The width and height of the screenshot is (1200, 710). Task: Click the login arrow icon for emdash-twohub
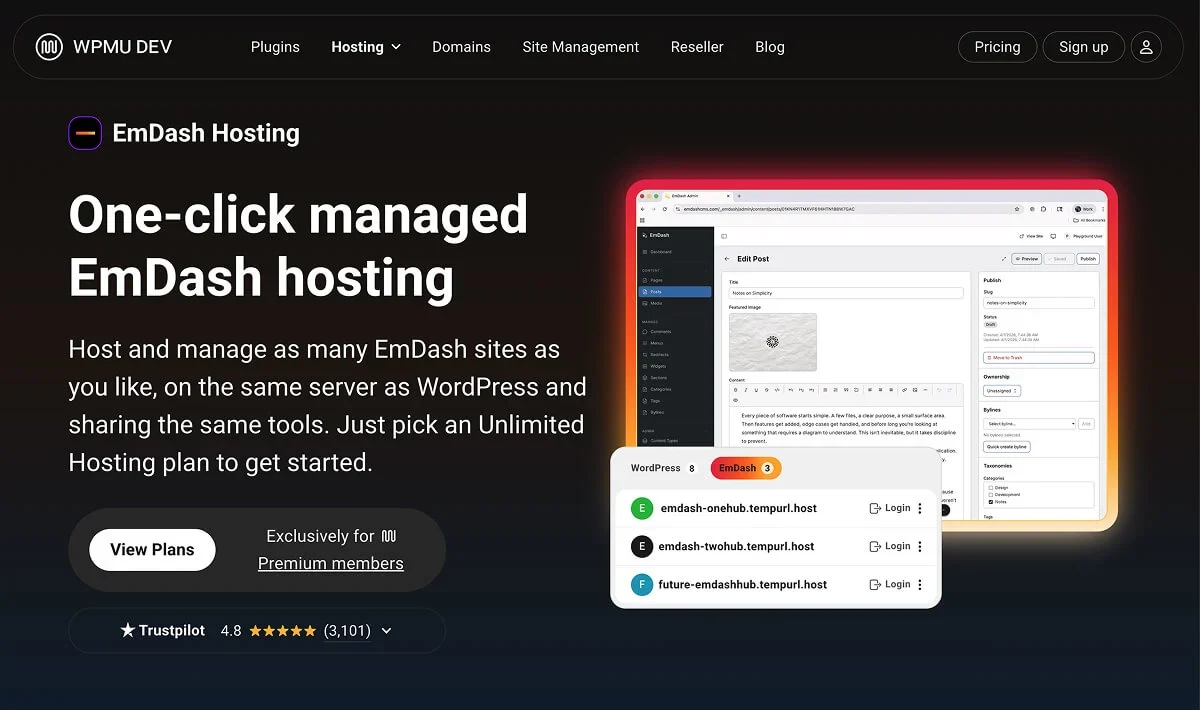(875, 546)
